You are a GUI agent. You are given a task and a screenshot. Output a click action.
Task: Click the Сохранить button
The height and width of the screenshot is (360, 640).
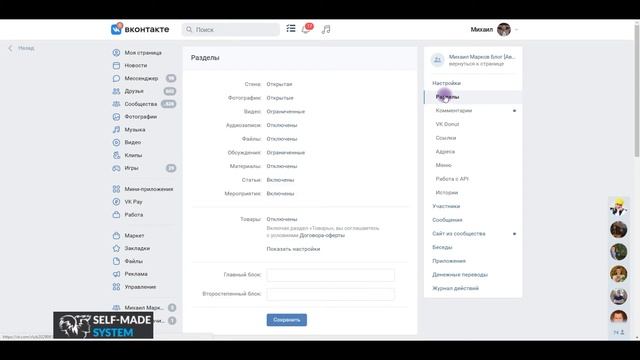pyautogui.click(x=287, y=320)
